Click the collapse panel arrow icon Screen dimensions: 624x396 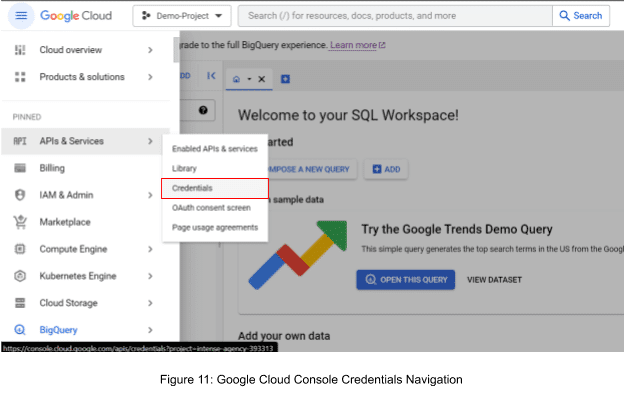pyautogui.click(x=211, y=76)
